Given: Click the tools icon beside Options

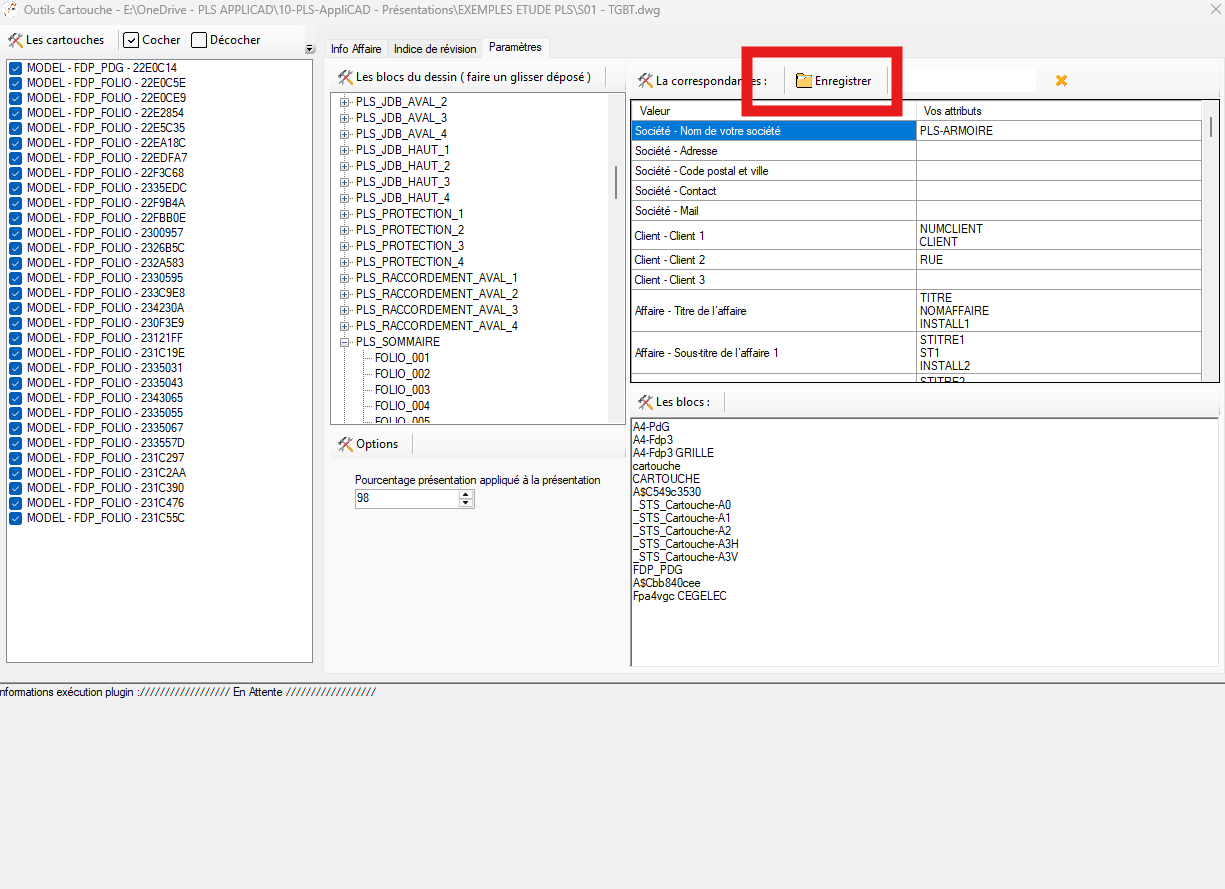Looking at the screenshot, I should (345, 444).
